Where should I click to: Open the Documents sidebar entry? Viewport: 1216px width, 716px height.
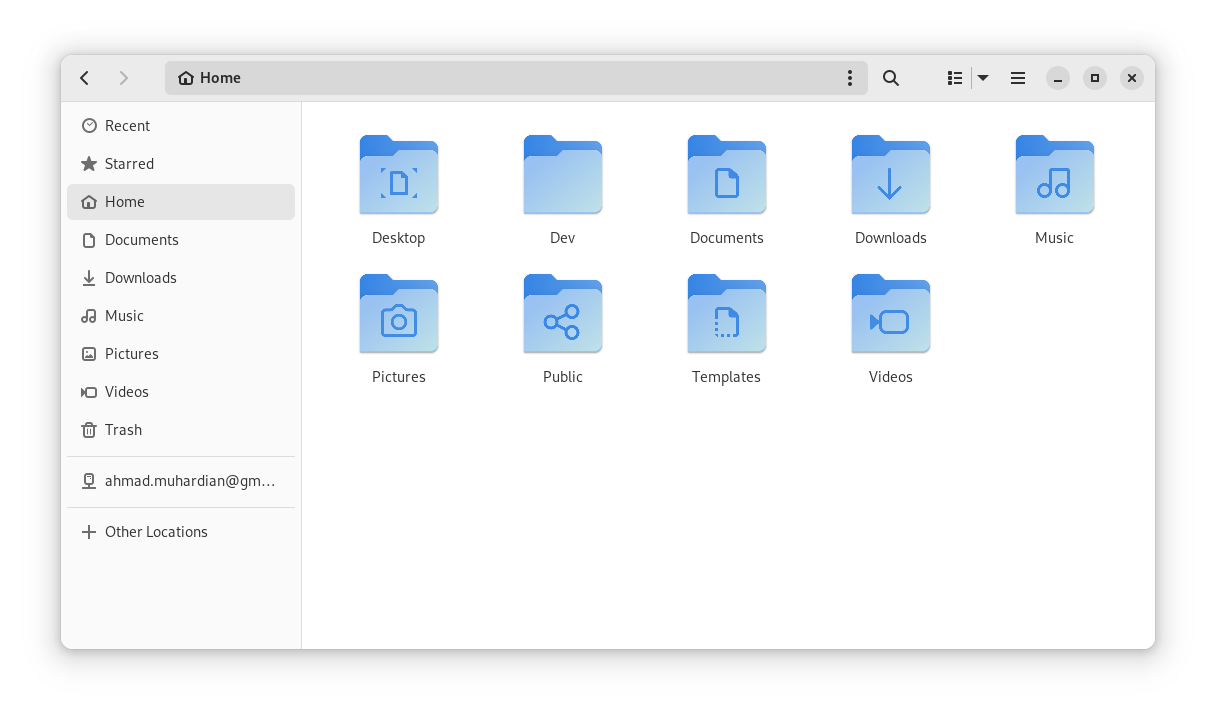click(141, 239)
